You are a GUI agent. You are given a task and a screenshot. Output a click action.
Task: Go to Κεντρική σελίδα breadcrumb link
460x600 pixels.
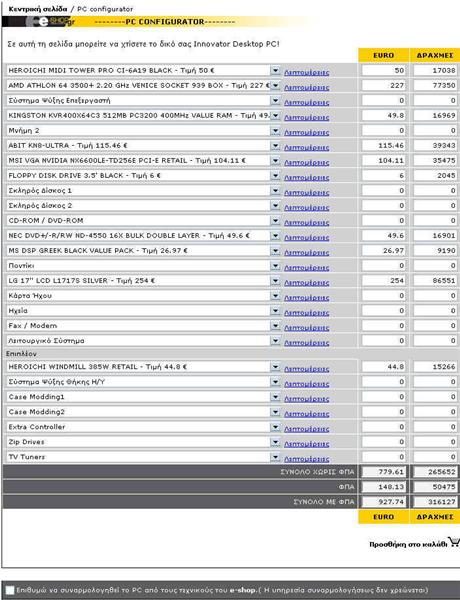pos(38,9)
